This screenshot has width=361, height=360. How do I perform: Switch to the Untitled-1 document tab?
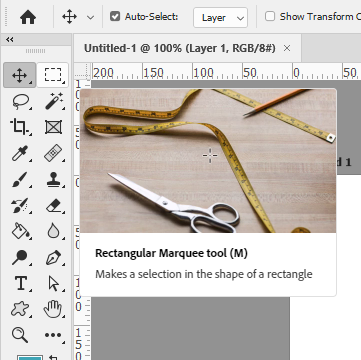[180, 48]
